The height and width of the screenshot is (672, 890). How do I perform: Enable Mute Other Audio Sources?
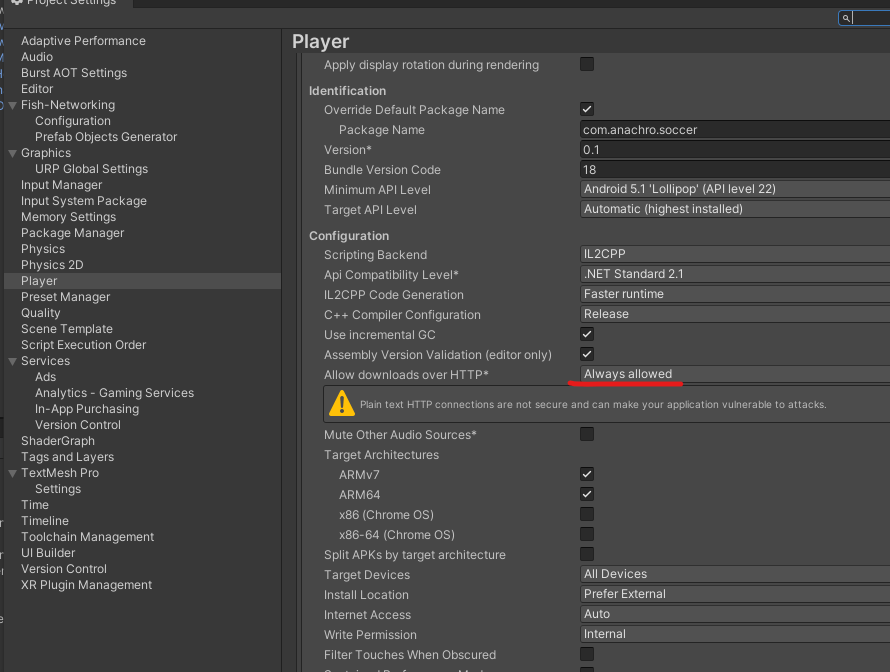[x=587, y=434]
